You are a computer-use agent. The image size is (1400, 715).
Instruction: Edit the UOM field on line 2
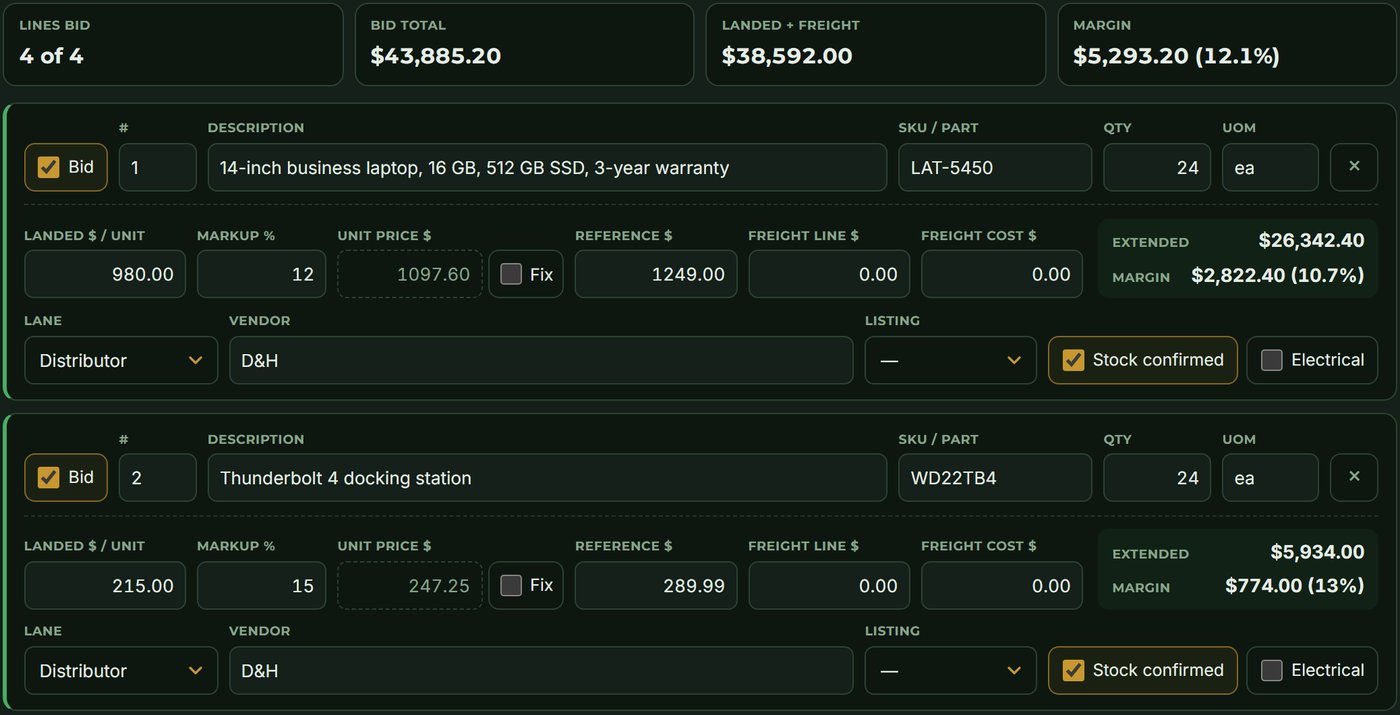pos(1270,477)
